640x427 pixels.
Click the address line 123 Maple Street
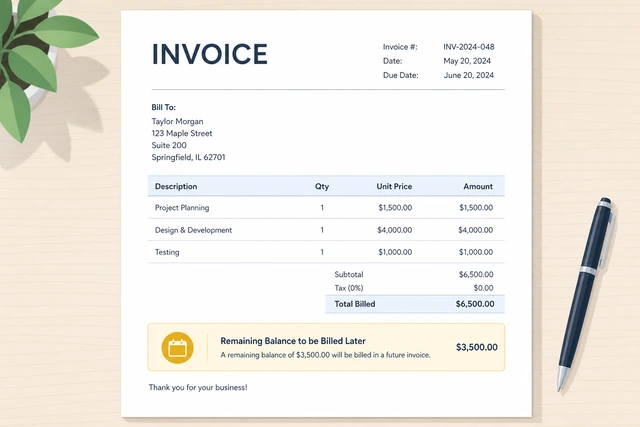[x=182, y=133]
